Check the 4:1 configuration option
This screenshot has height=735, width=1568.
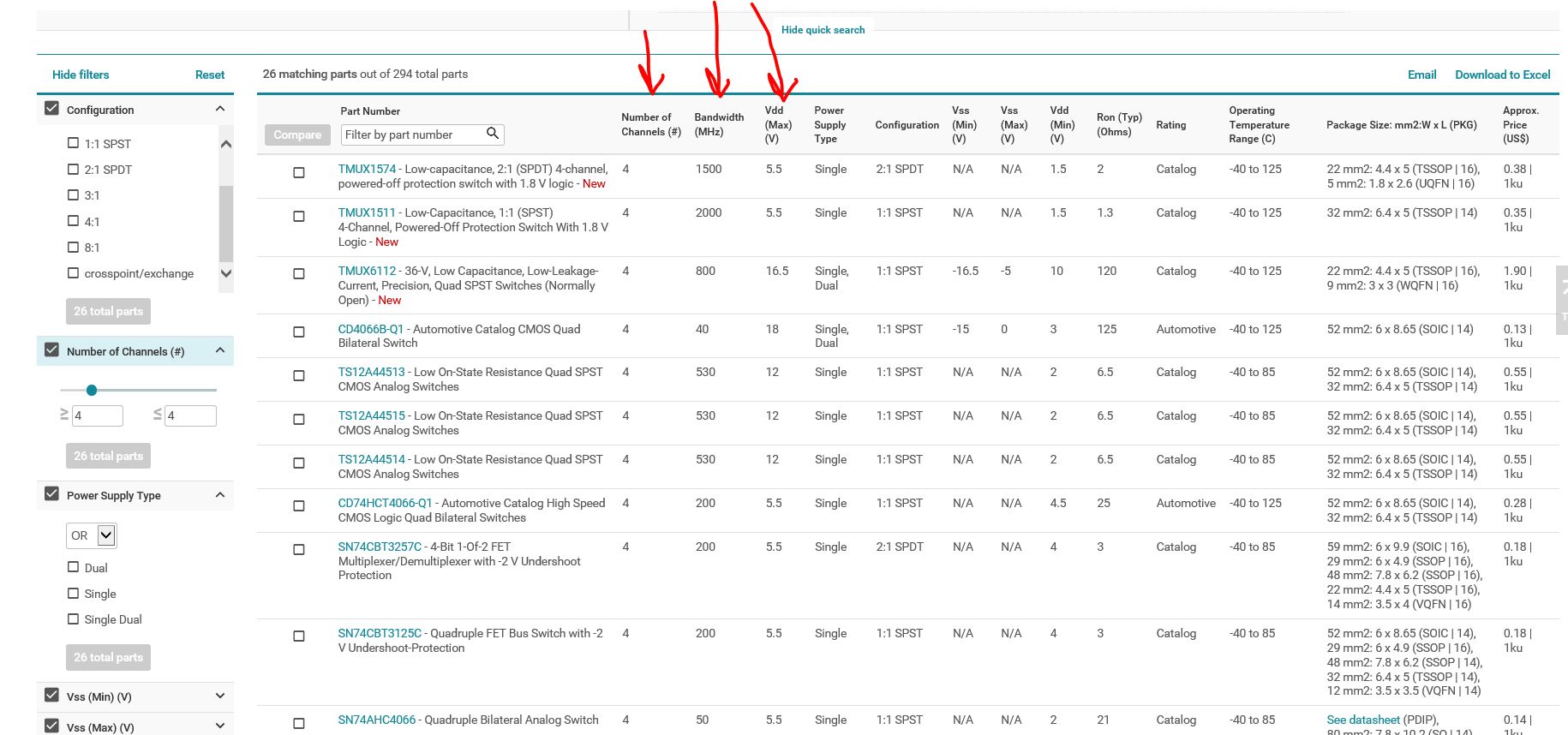point(73,221)
